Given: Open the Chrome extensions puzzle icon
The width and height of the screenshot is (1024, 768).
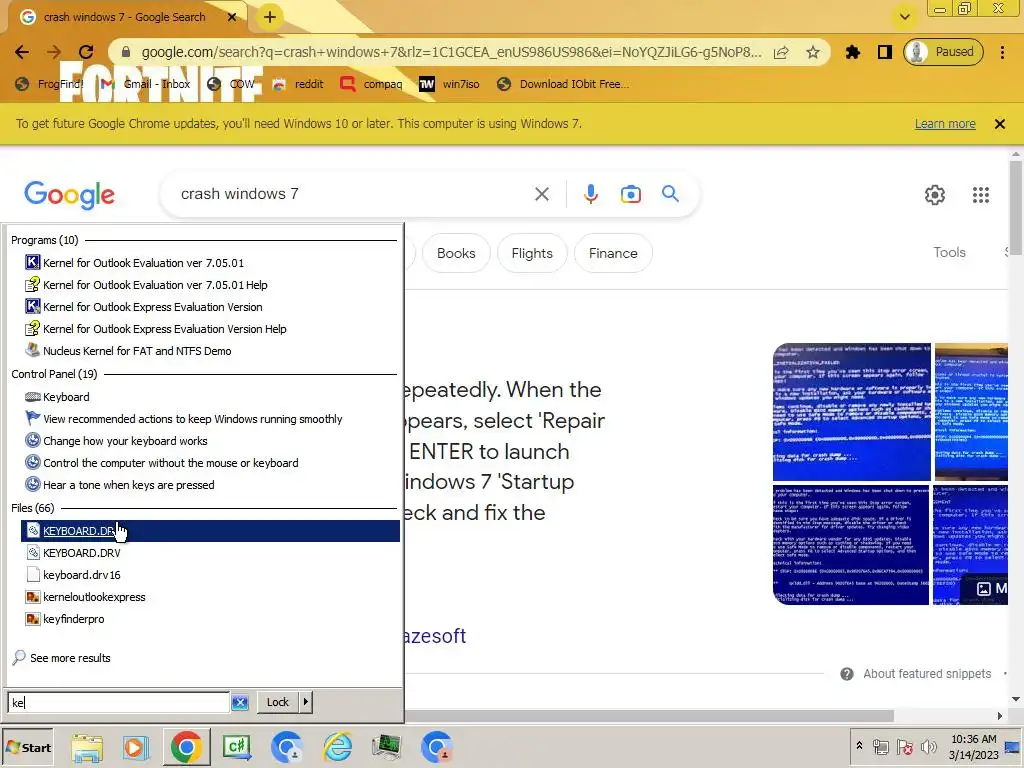Looking at the screenshot, I should click(x=853, y=52).
